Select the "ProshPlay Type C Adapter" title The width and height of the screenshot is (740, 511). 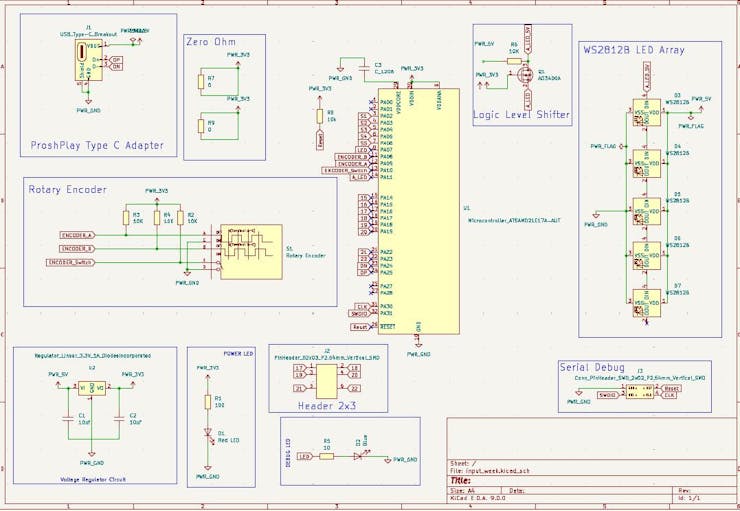tap(96, 145)
